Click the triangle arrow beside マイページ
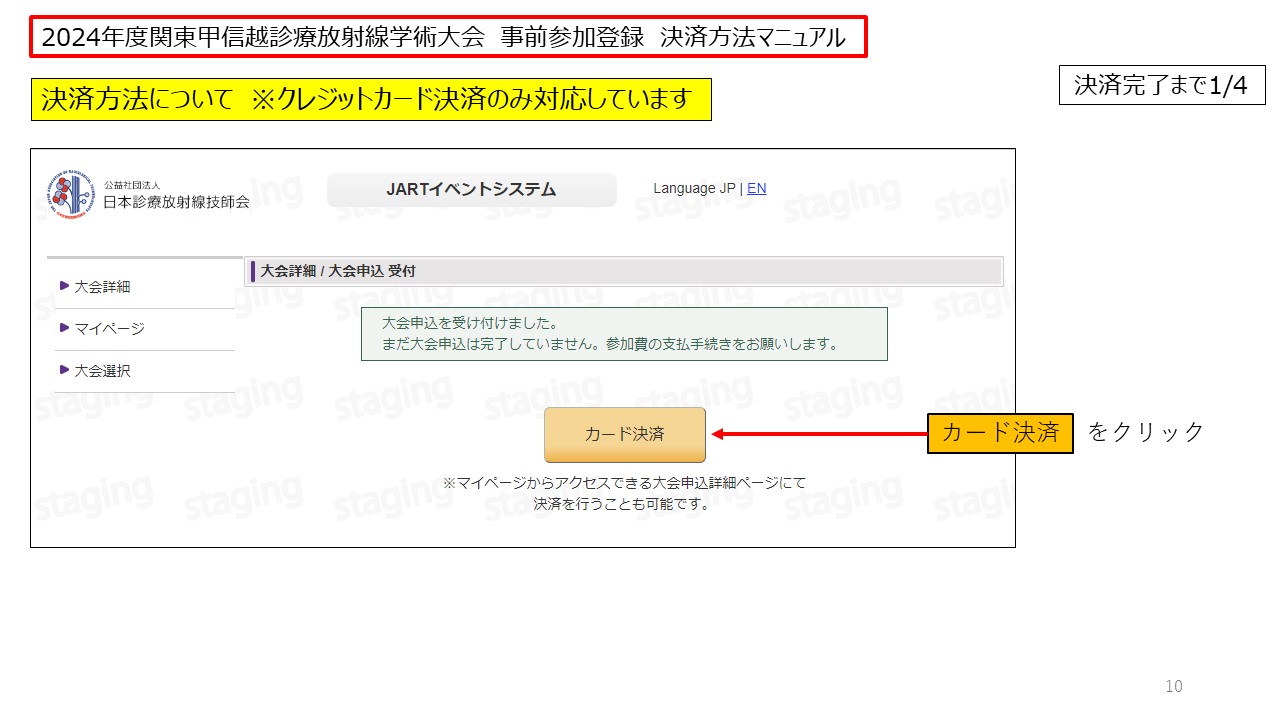 point(65,329)
